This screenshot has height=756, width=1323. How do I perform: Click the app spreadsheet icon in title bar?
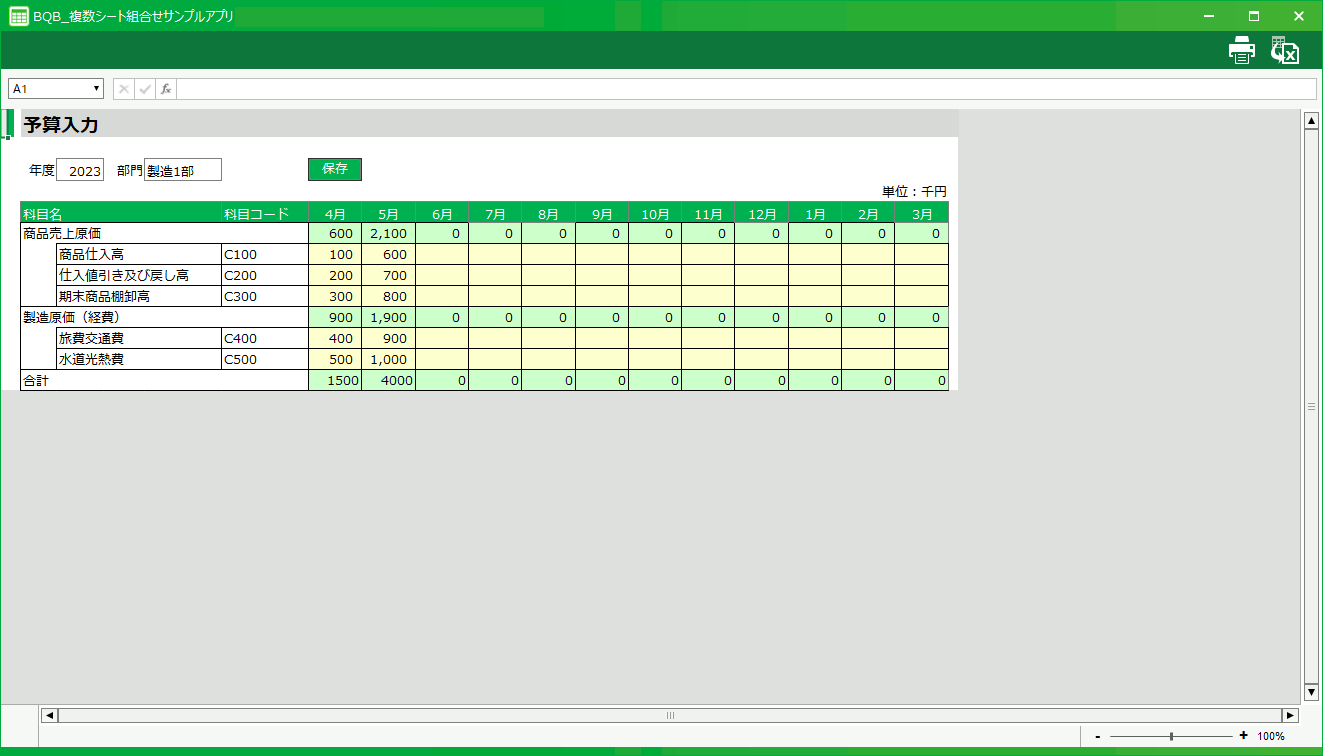coord(18,16)
